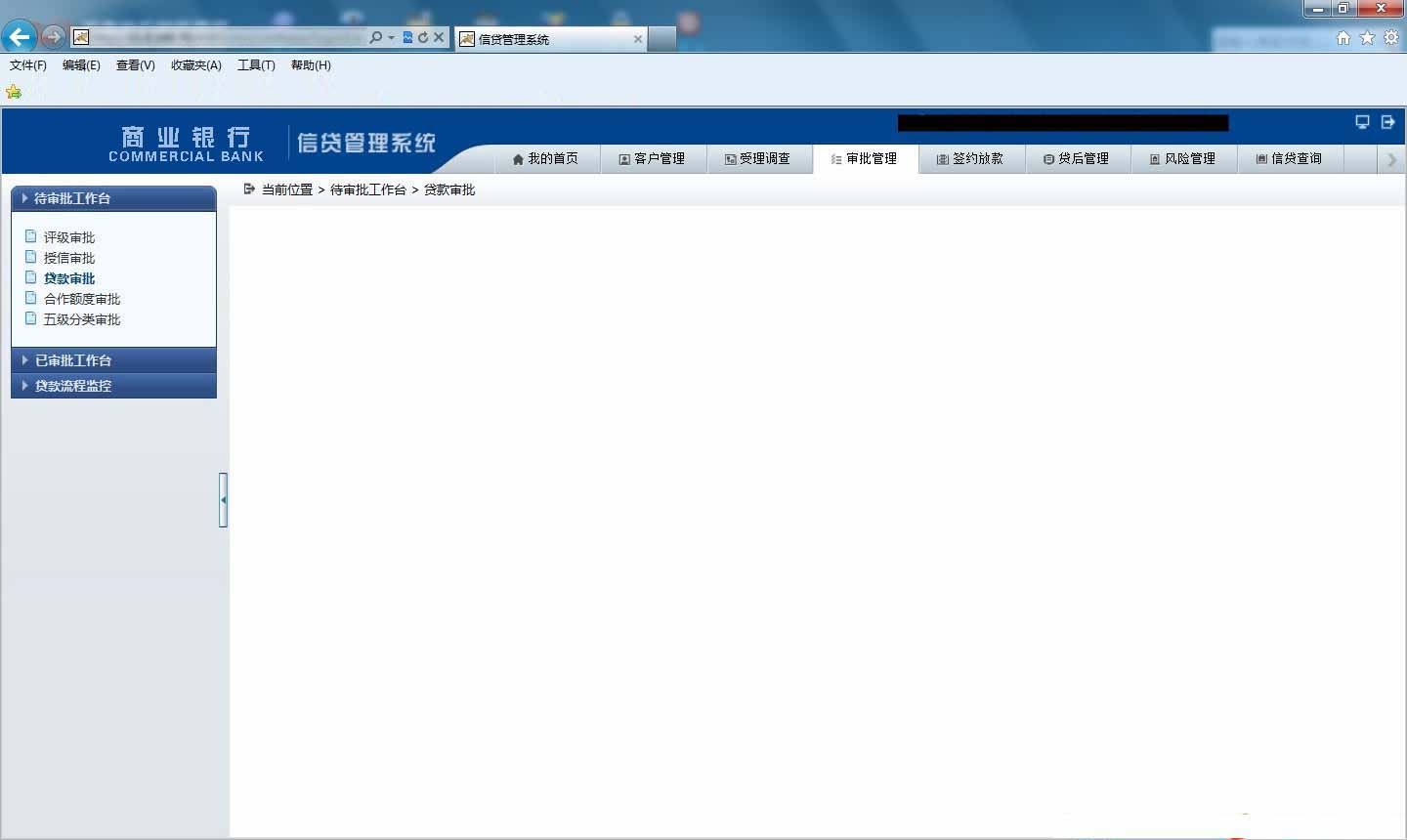Select the 审批管理 tab
Screen dimensions: 1407x840
(x=865, y=158)
